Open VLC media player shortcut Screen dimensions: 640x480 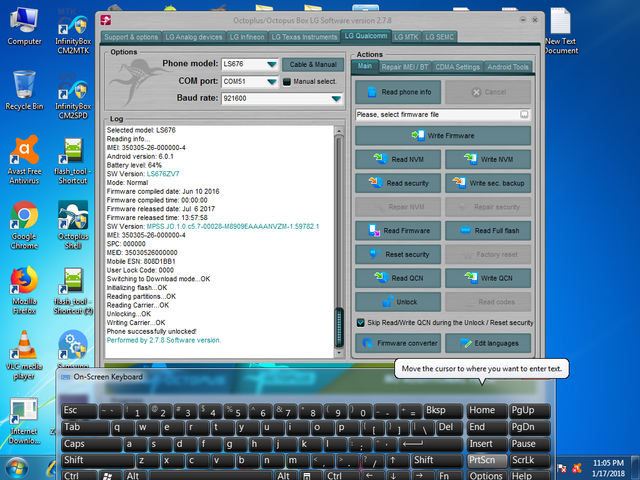(x=24, y=355)
